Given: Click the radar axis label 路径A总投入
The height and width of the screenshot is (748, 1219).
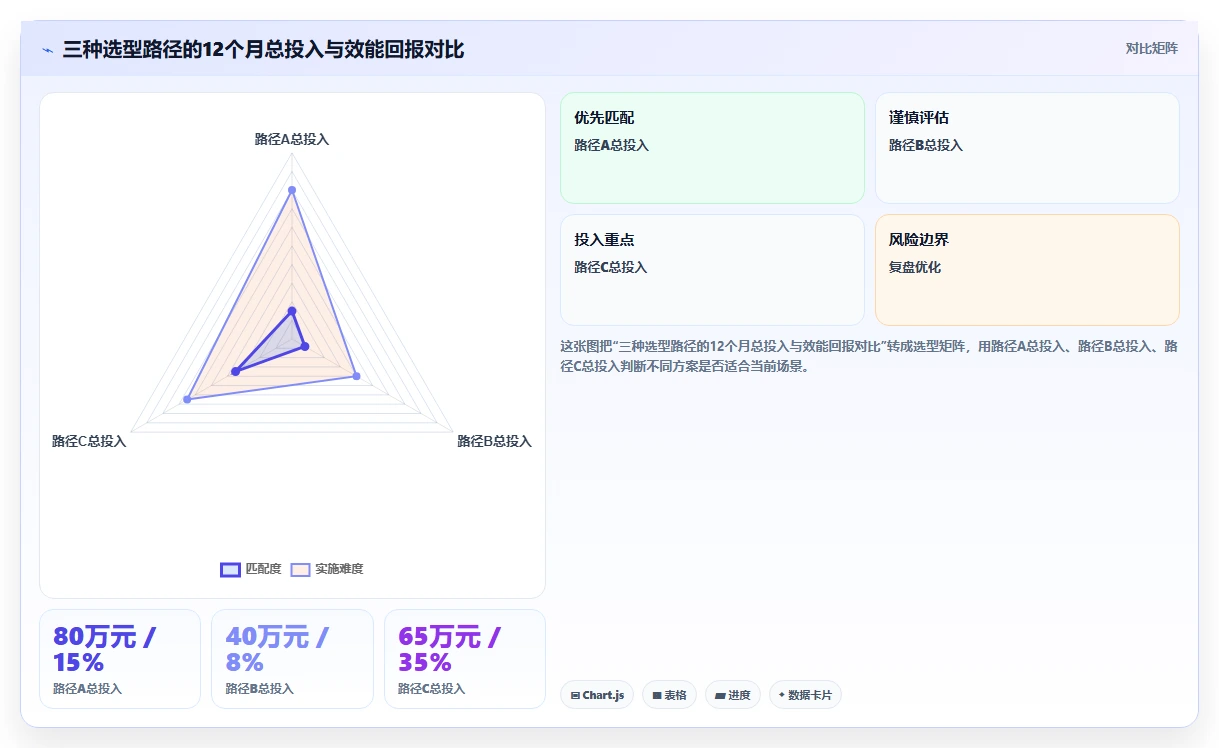Looking at the screenshot, I should 292,139.
